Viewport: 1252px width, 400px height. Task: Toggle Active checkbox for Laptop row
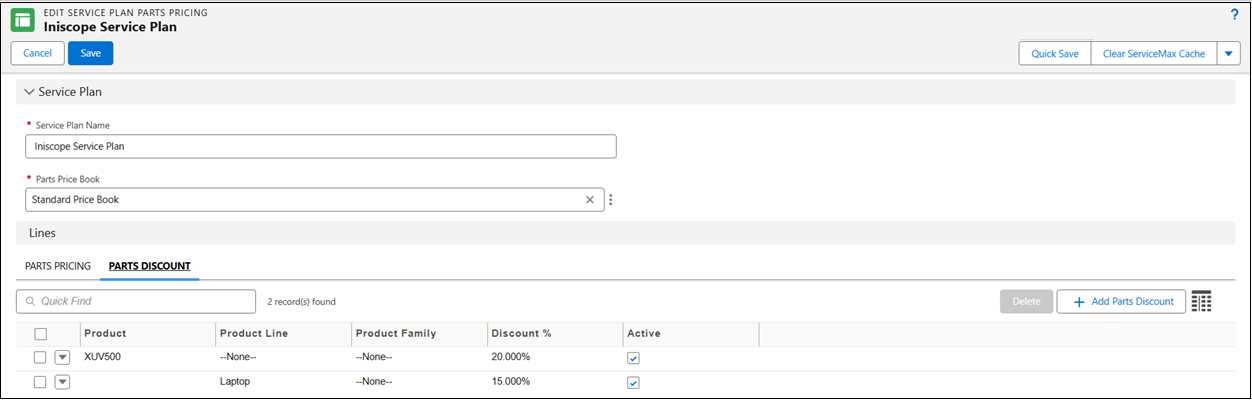(633, 382)
